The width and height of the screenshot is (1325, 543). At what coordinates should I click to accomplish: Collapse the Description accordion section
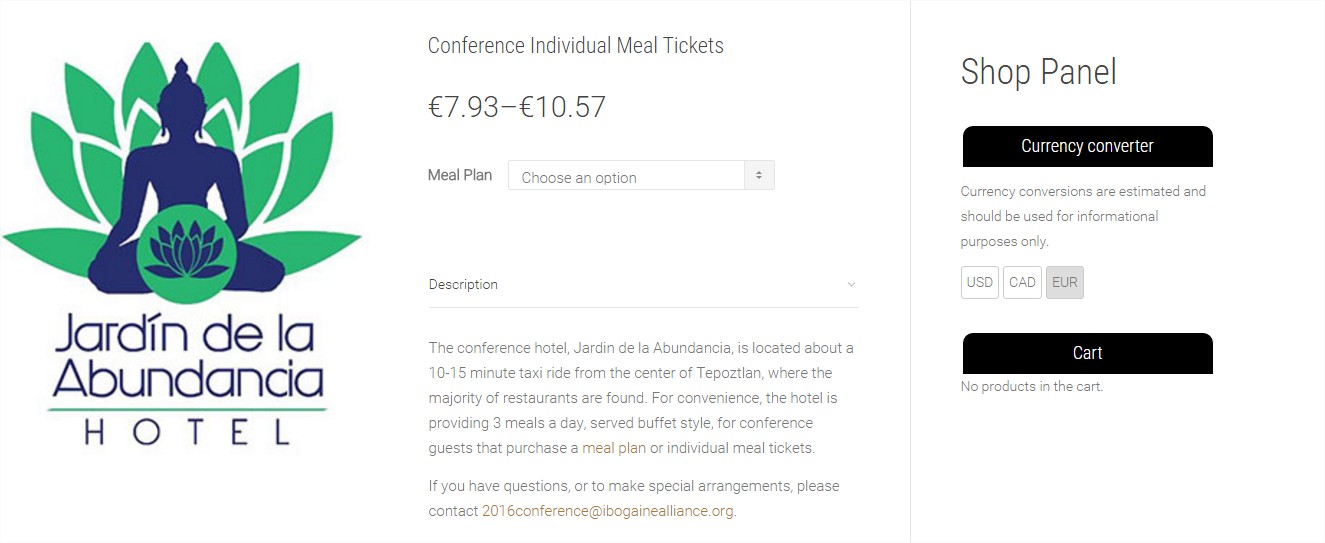[643, 284]
